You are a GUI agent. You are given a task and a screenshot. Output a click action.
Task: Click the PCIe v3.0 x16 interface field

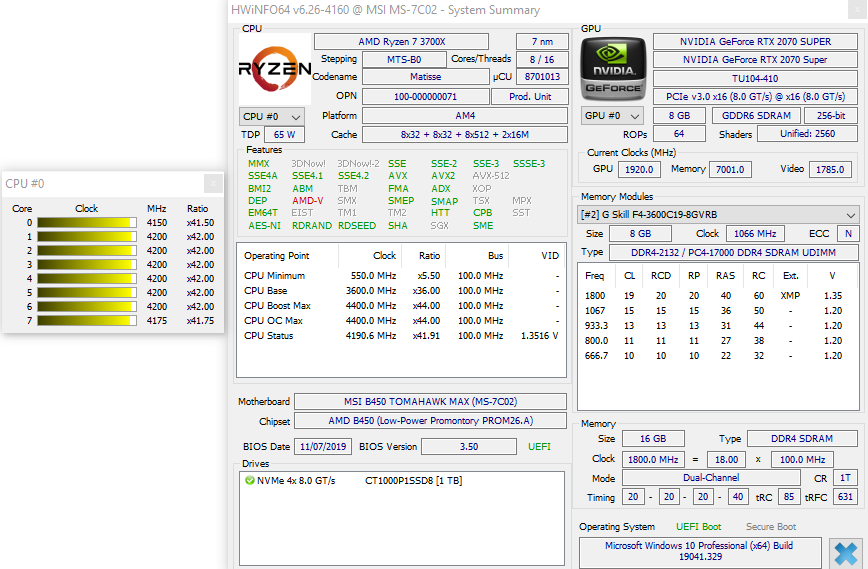coord(755,96)
